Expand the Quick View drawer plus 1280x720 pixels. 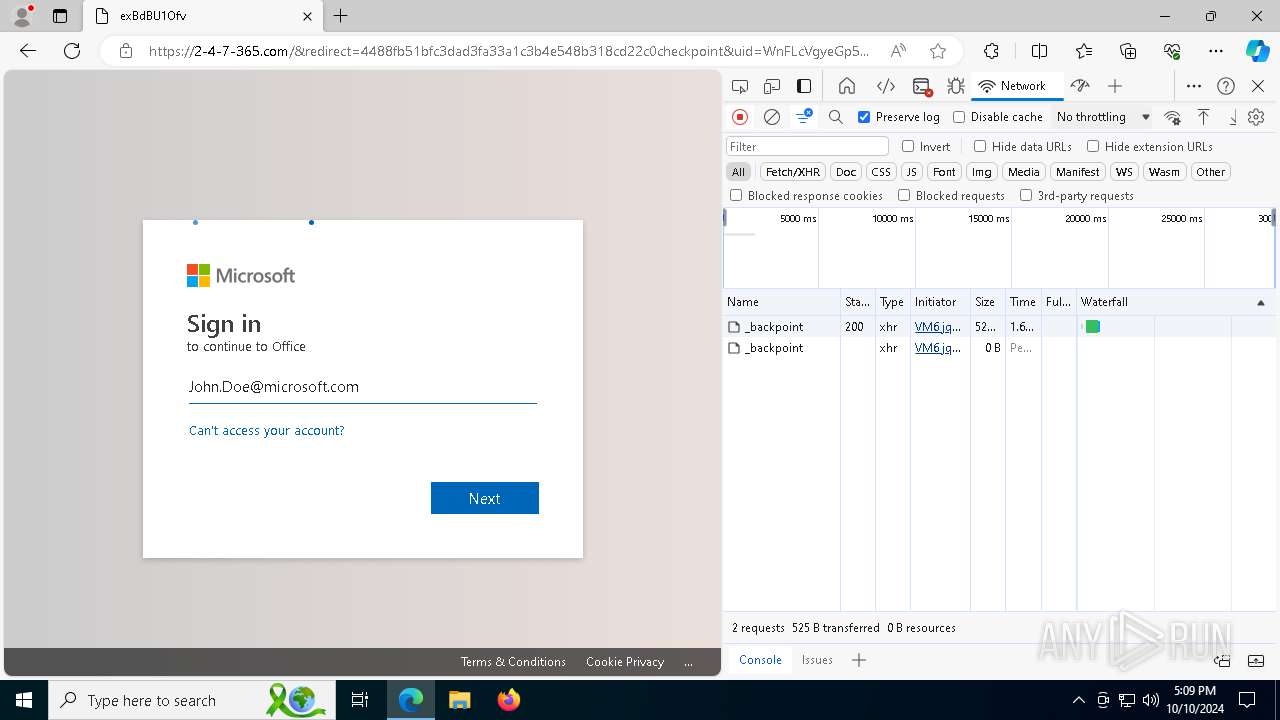coord(859,660)
